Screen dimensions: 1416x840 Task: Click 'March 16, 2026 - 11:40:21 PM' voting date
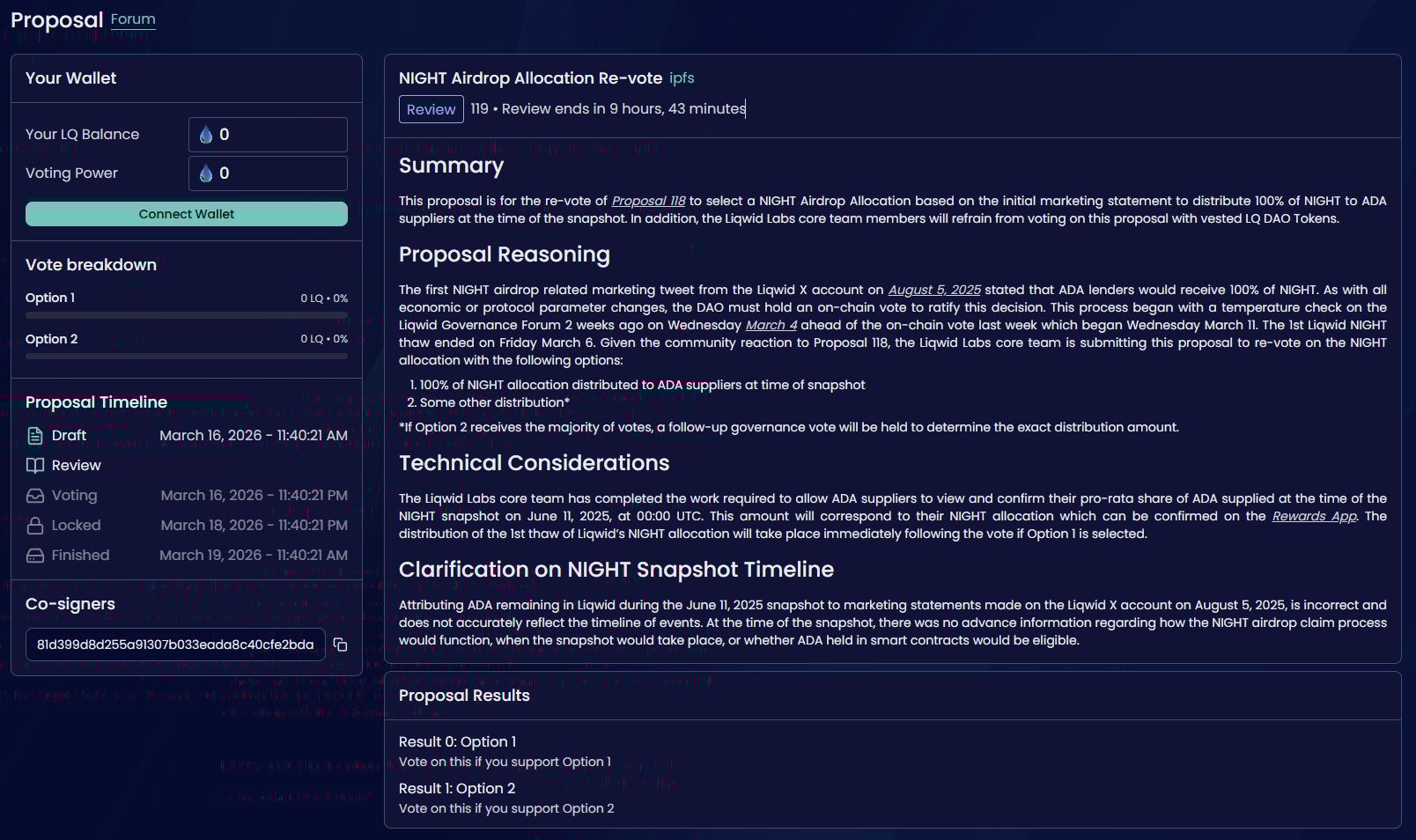(x=254, y=496)
